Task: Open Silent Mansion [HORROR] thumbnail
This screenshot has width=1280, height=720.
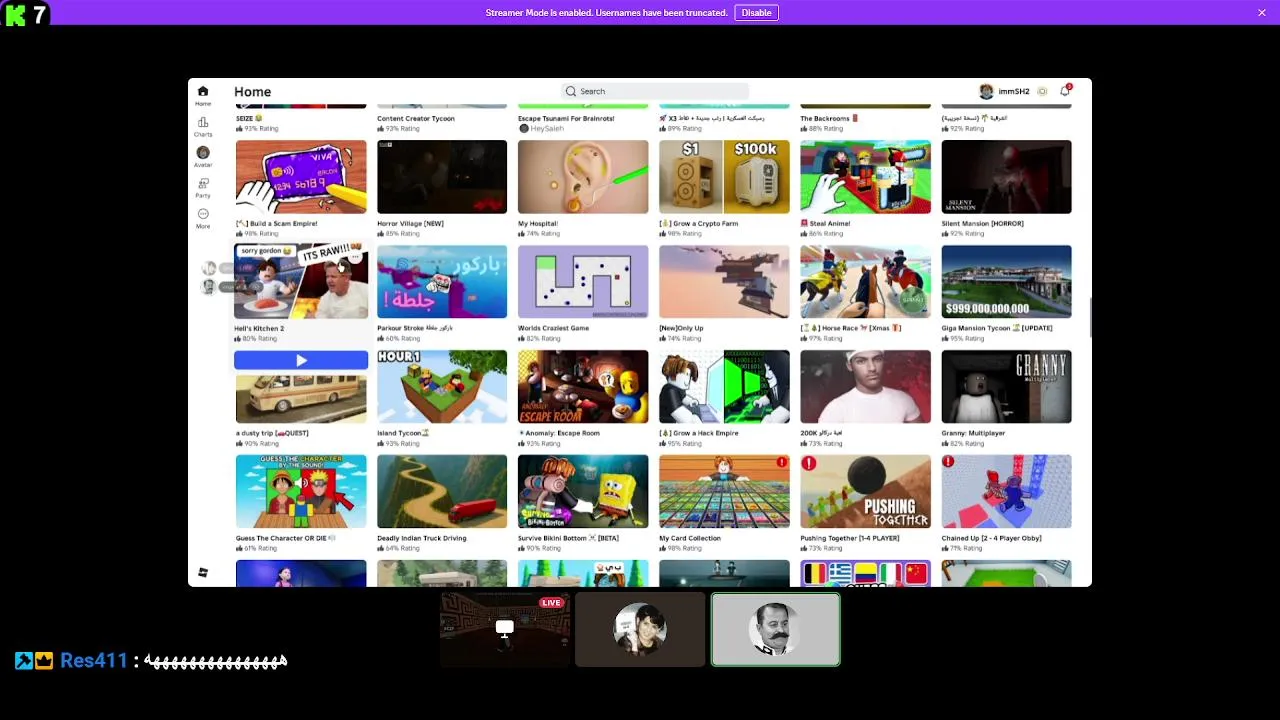Action: (1006, 177)
